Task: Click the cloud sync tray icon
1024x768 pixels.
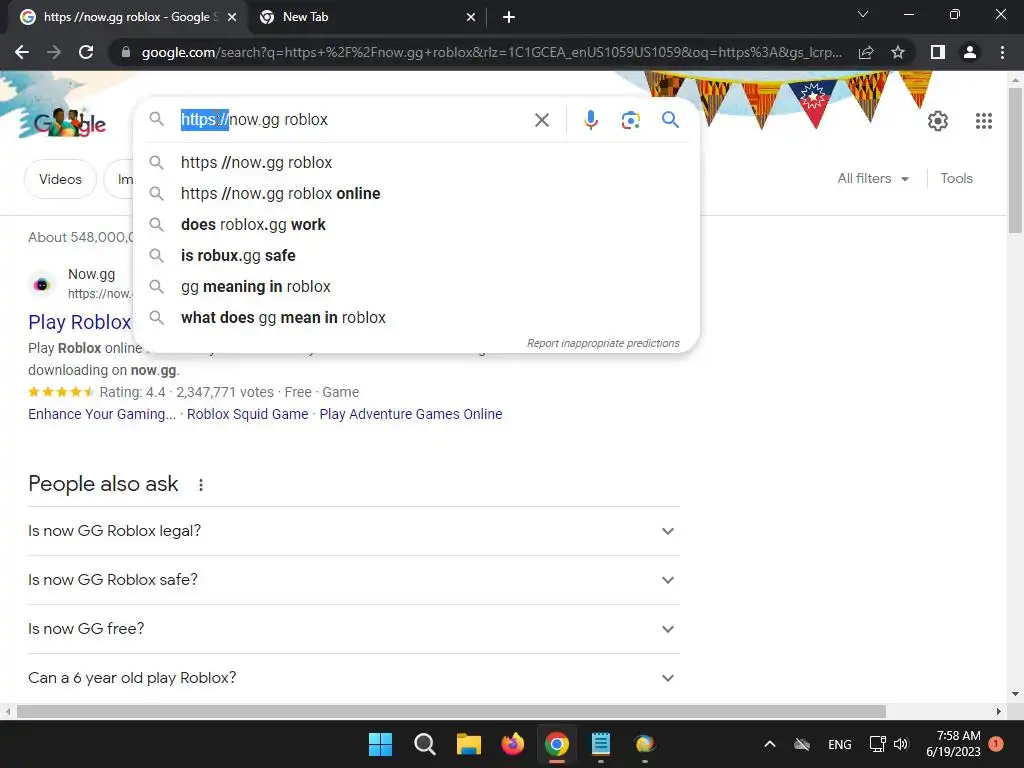Action: tap(802, 744)
